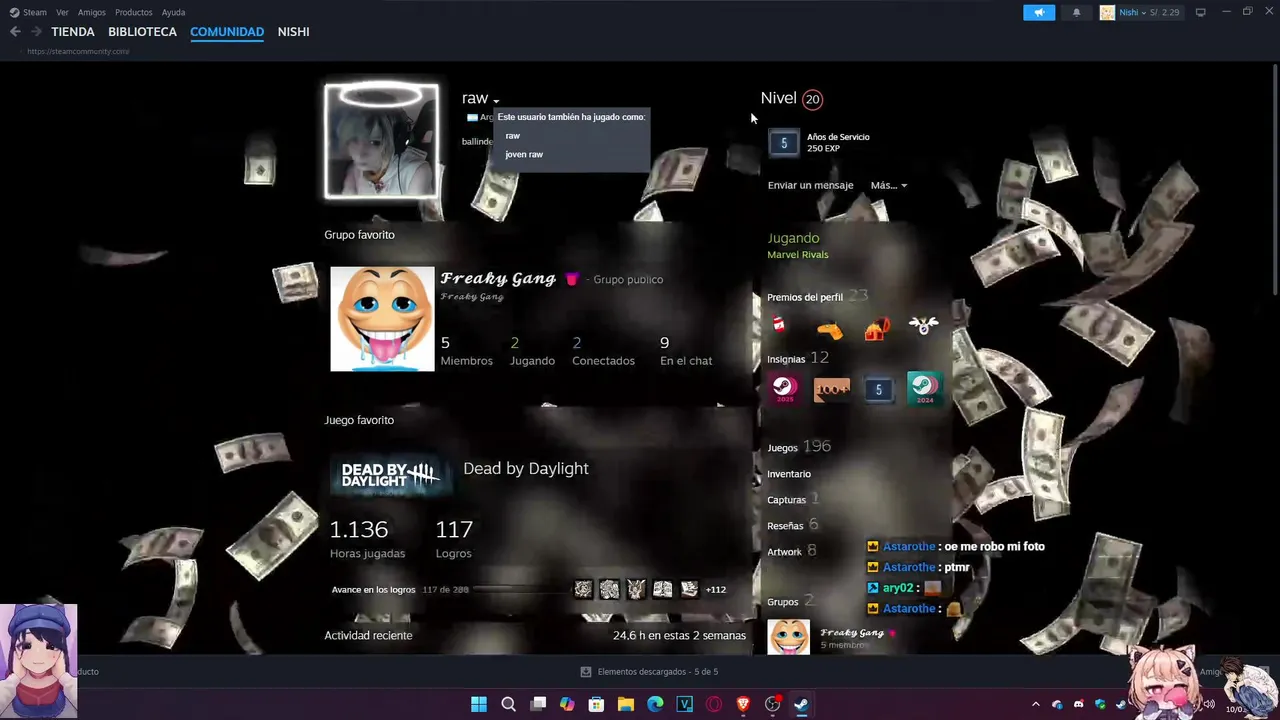
Task: Open the Juegos 196 link
Action: coord(799,447)
